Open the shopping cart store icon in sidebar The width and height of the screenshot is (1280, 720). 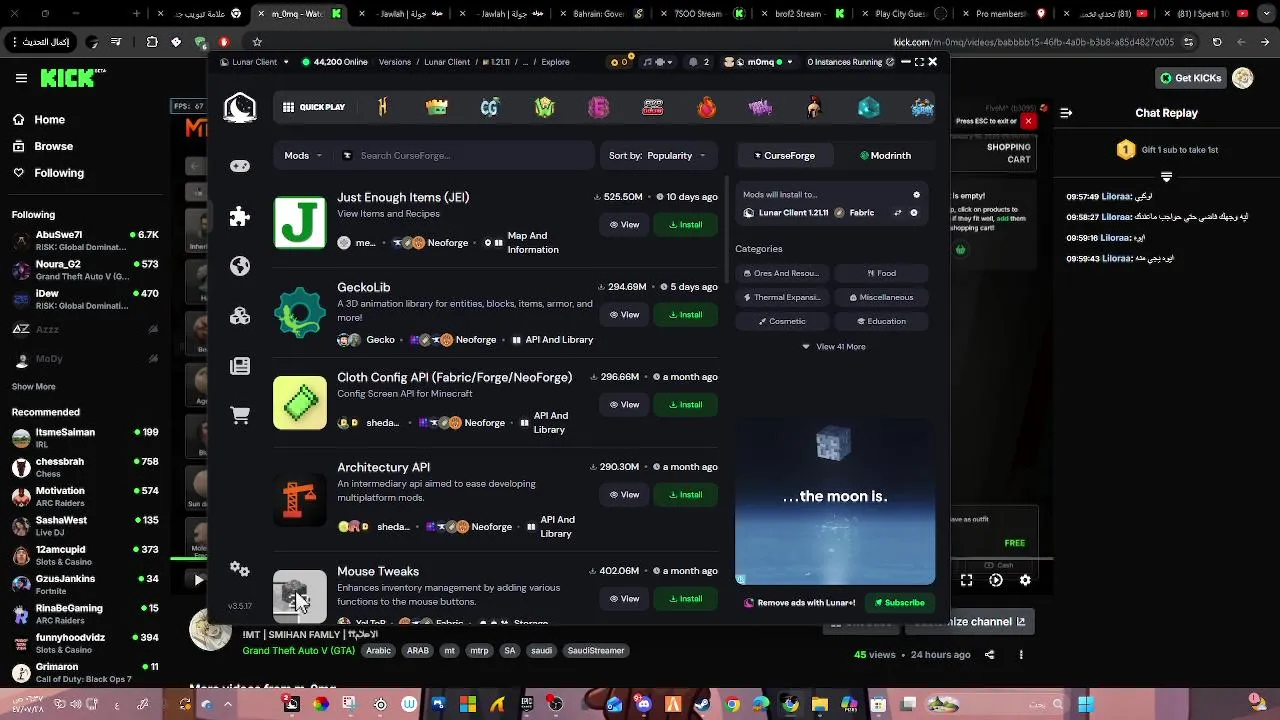240,416
